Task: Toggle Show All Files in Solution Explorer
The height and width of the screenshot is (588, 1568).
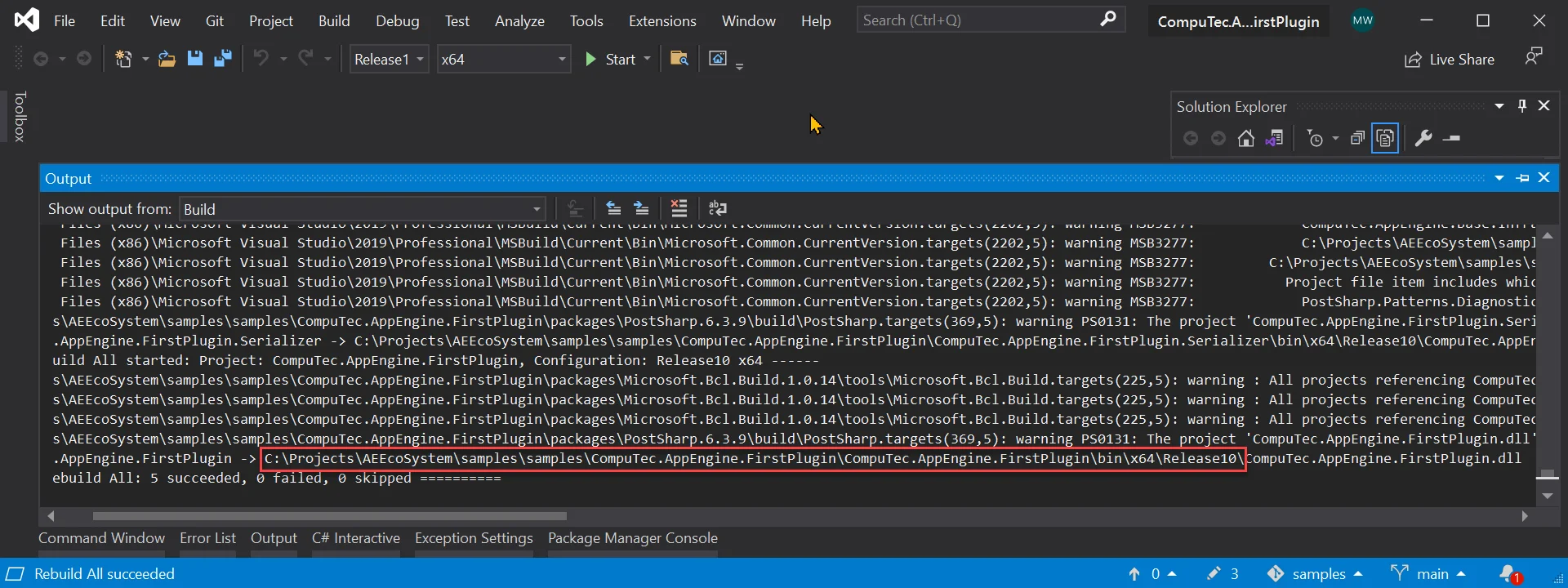Action: [1385, 139]
